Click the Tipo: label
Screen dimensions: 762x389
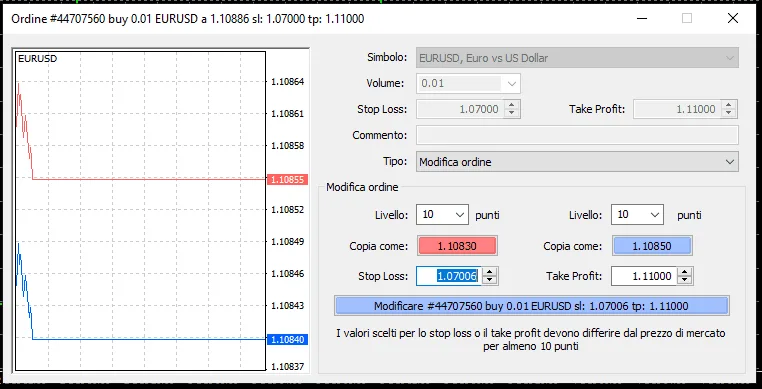click(395, 161)
